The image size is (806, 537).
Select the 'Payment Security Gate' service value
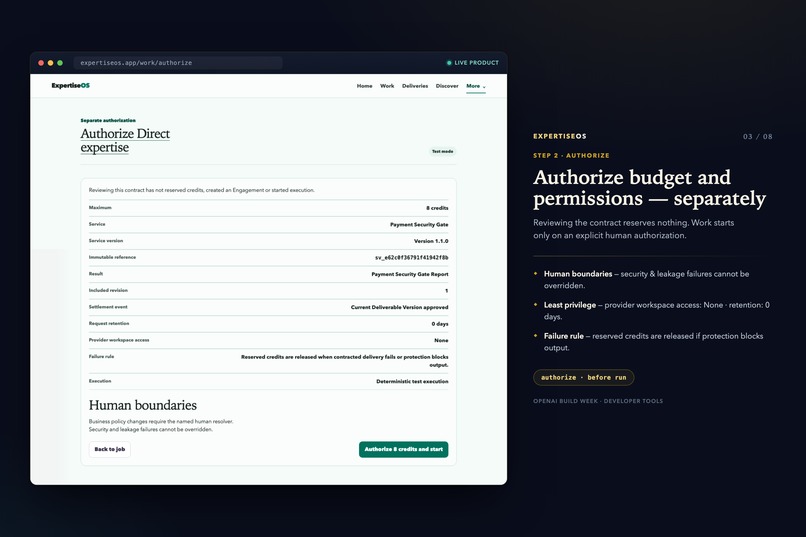[x=419, y=225]
